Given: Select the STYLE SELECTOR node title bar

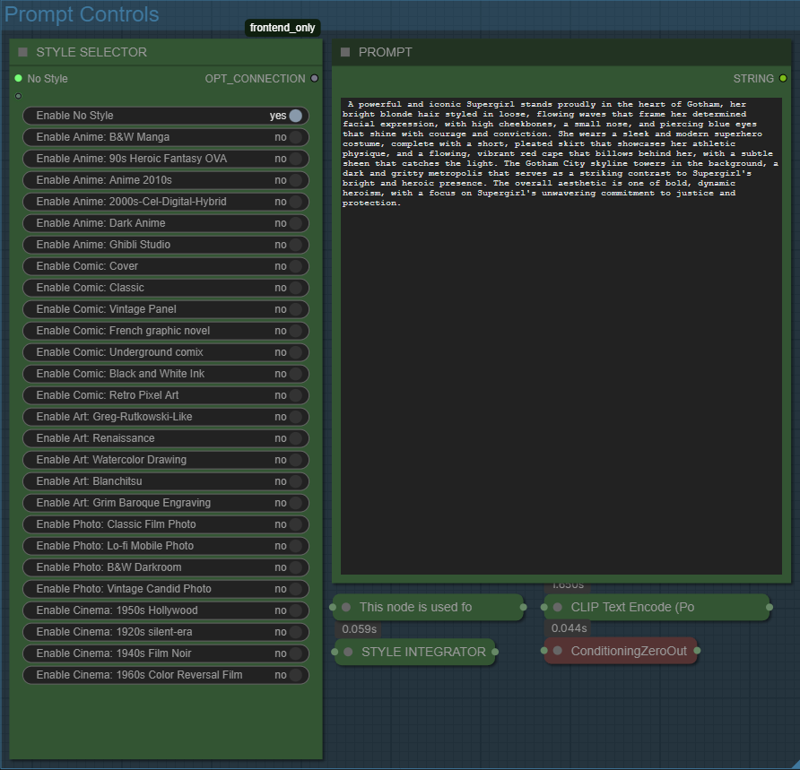Looking at the screenshot, I should click(150, 52).
